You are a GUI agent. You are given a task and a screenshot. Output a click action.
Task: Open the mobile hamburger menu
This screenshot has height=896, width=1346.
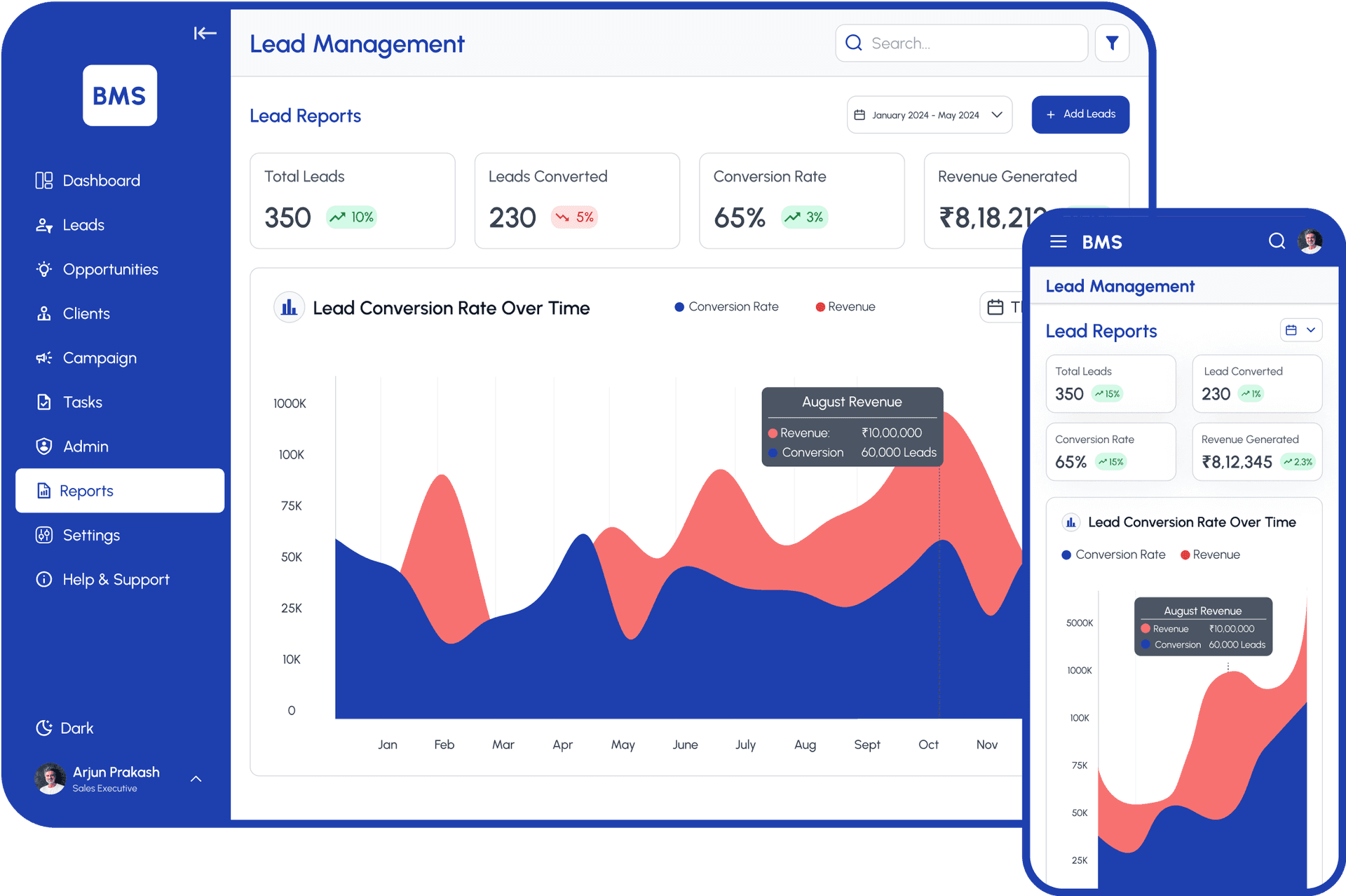pyautogui.click(x=1058, y=242)
